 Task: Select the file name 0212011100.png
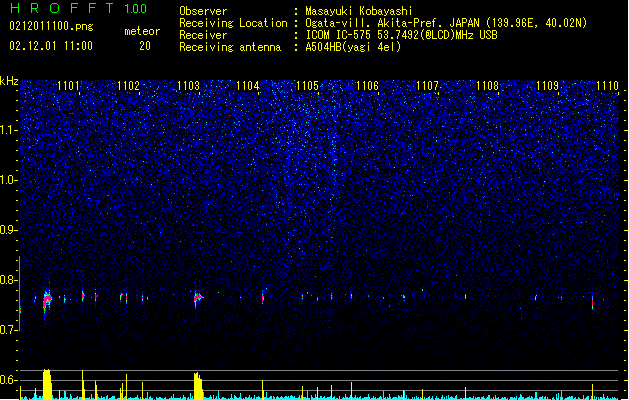tap(51, 26)
